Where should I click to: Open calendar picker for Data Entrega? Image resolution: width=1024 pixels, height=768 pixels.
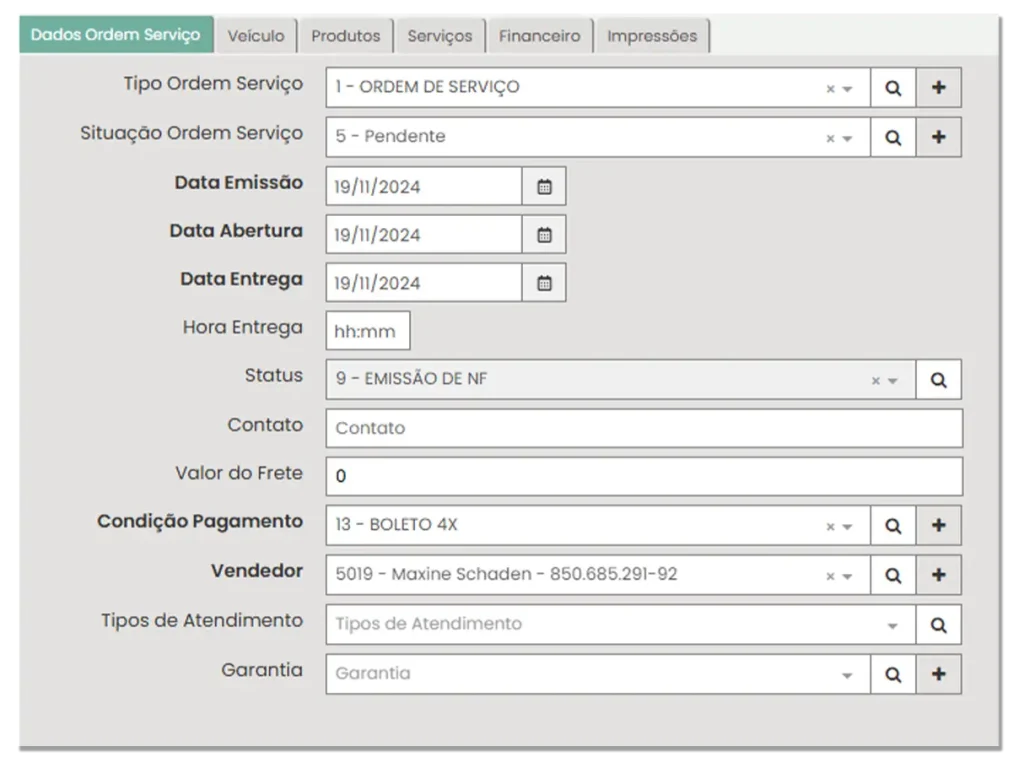pos(544,283)
